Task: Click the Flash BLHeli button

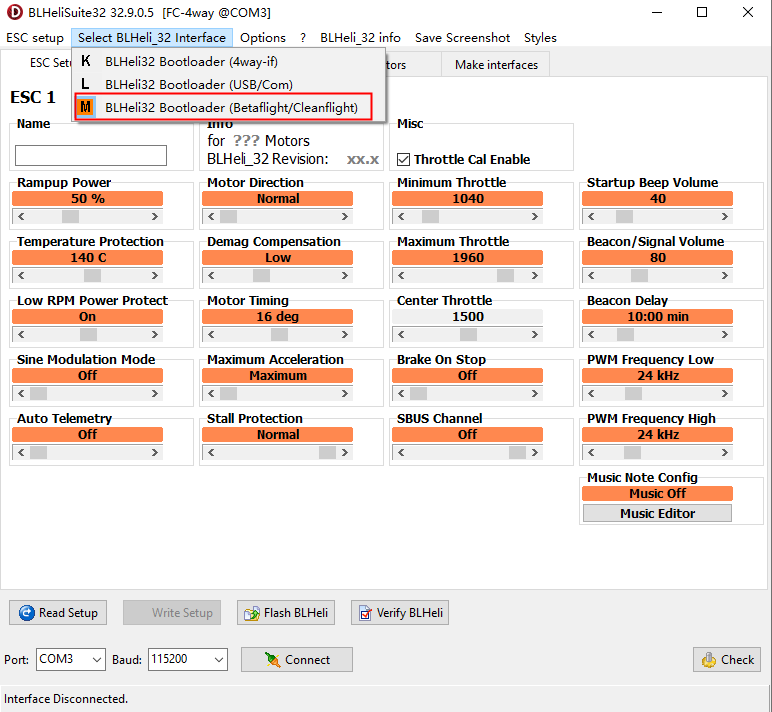Action: (286, 613)
